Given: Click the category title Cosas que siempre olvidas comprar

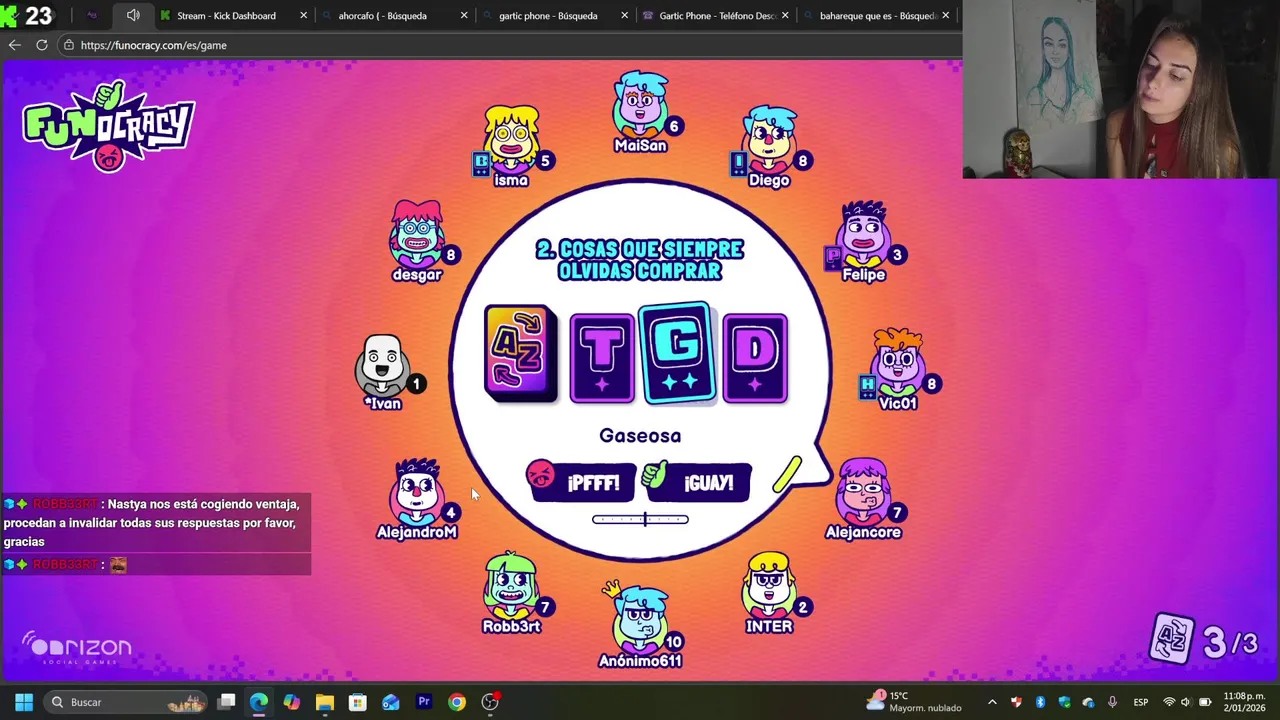Looking at the screenshot, I should (640, 260).
